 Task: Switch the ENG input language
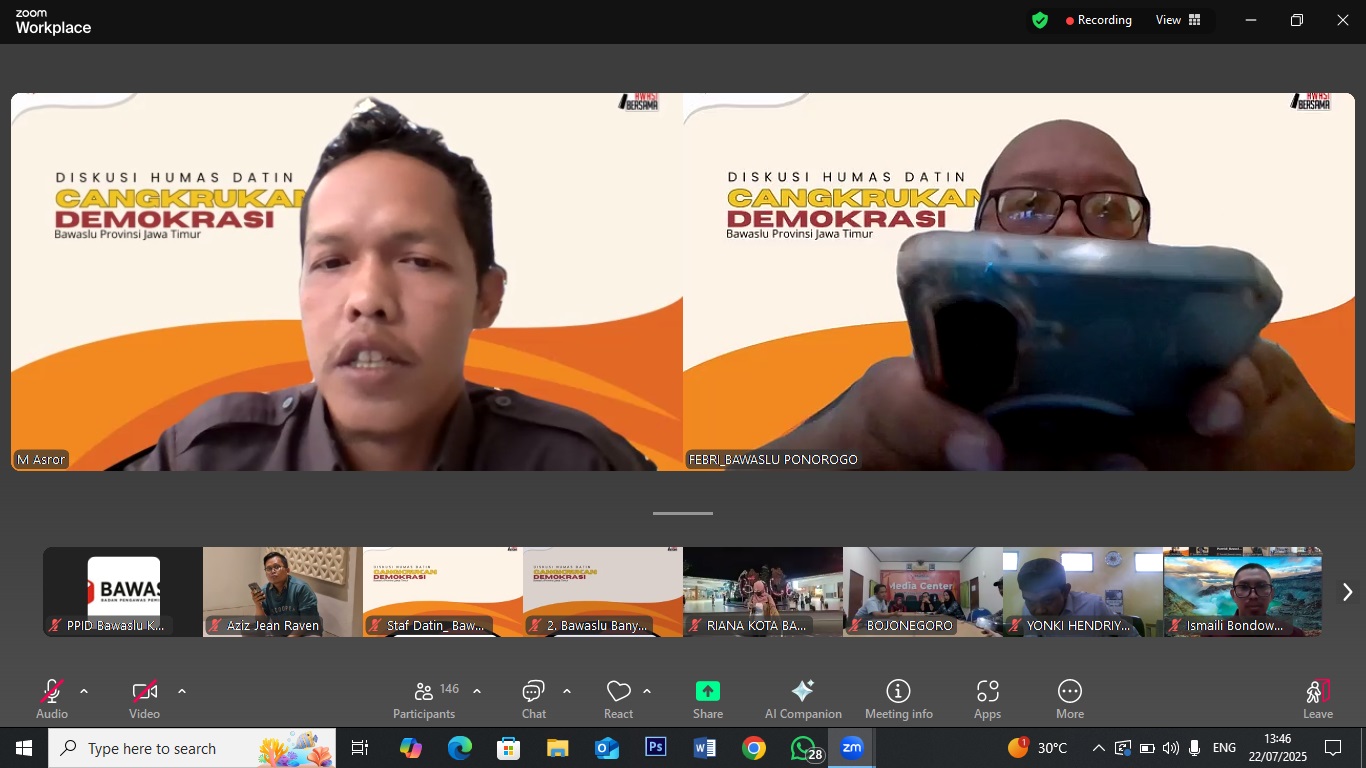coord(1224,748)
